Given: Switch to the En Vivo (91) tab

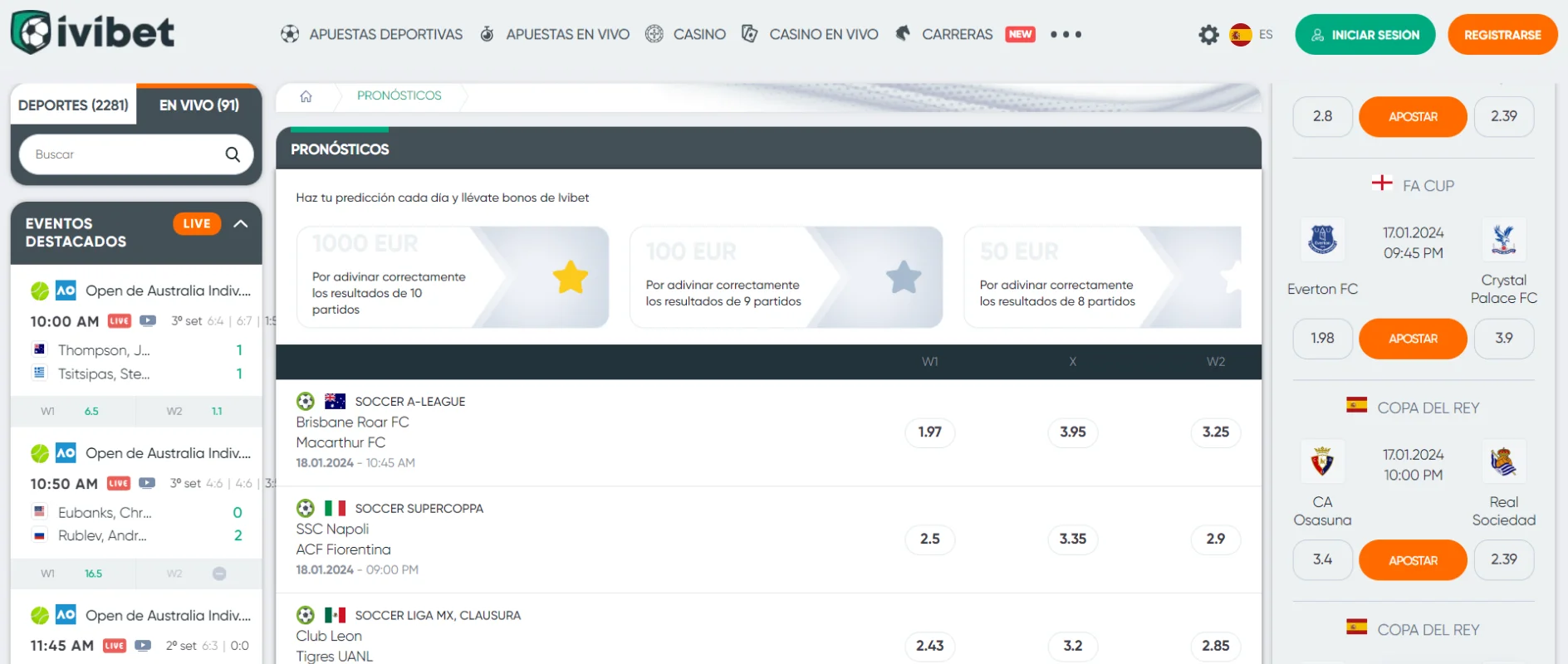Looking at the screenshot, I should pyautogui.click(x=199, y=105).
